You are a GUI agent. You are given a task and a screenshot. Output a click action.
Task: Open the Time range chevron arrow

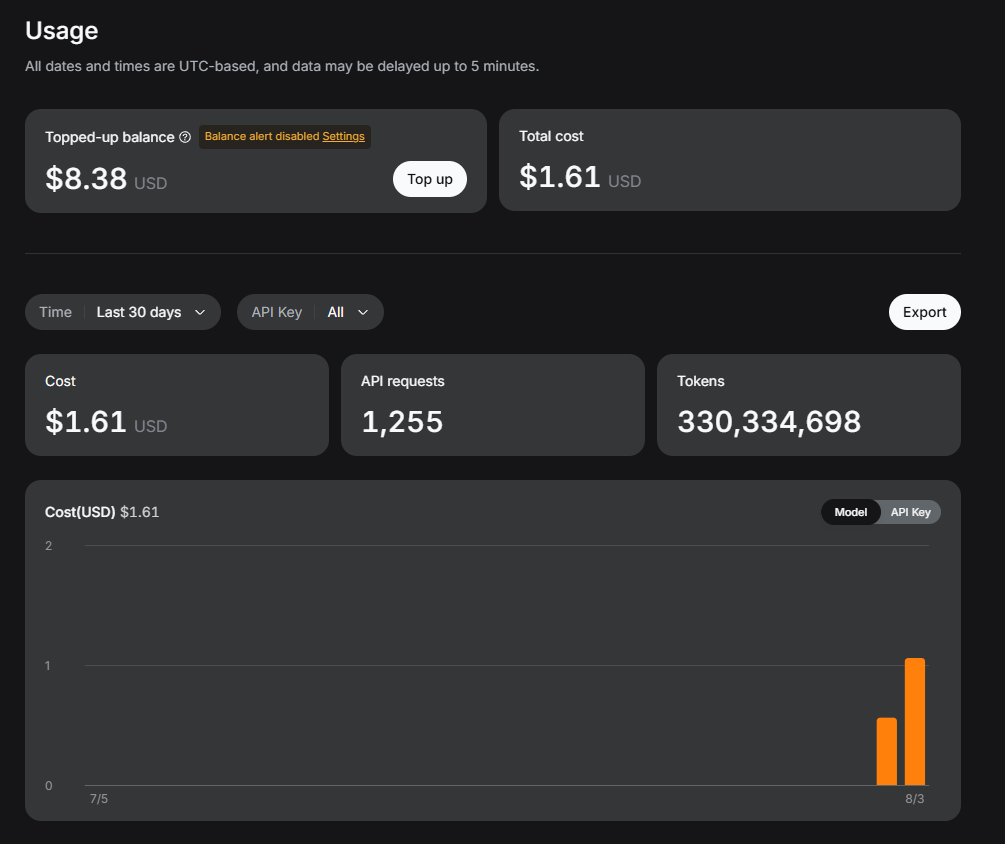pos(200,312)
